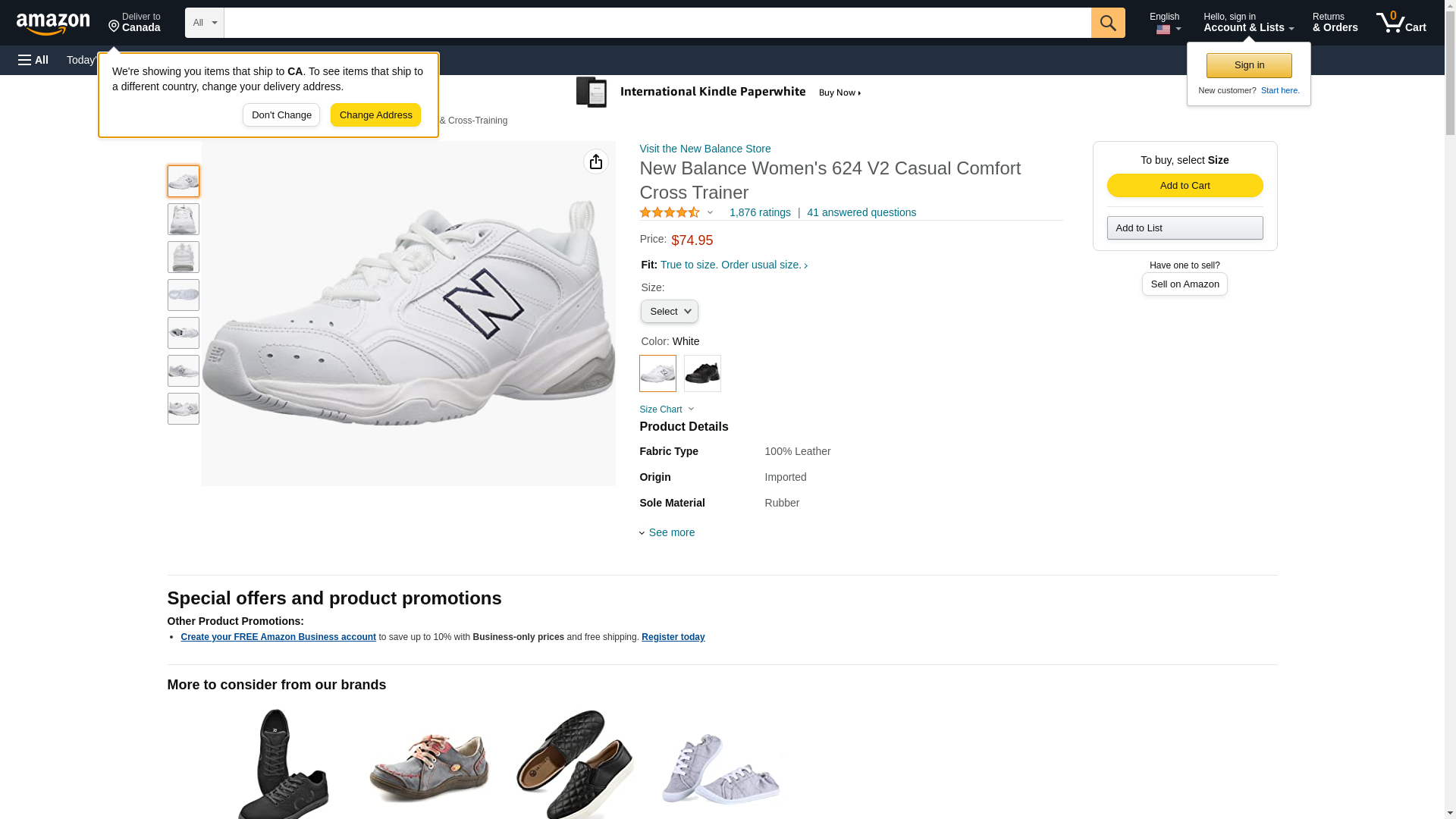Click the 1,876 ratings link
The width and height of the screenshot is (1456, 819).
coord(760,213)
